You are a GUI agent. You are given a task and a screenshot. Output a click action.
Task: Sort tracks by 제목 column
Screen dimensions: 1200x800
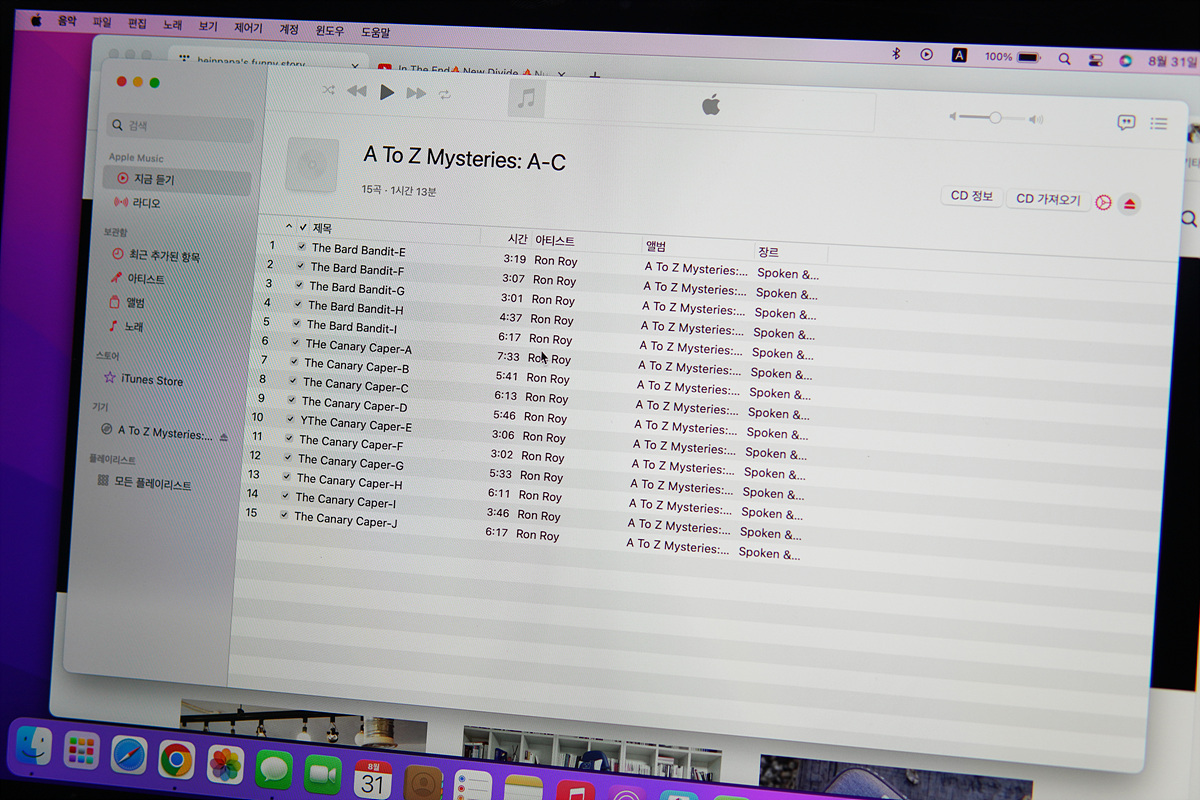point(322,228)
